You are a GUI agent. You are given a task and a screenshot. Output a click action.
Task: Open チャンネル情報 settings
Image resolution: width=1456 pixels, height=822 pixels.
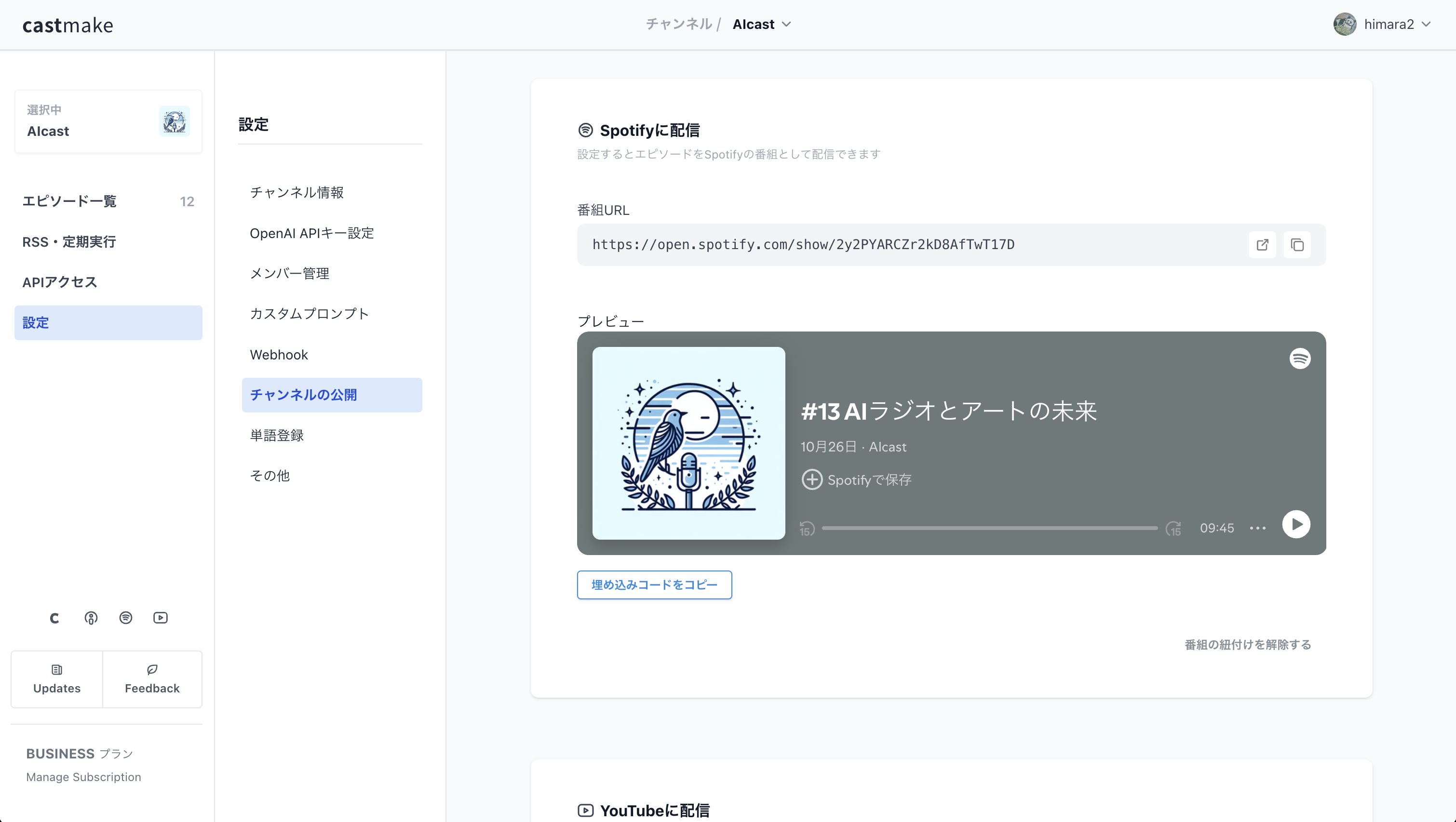click(x=332, y=193)
